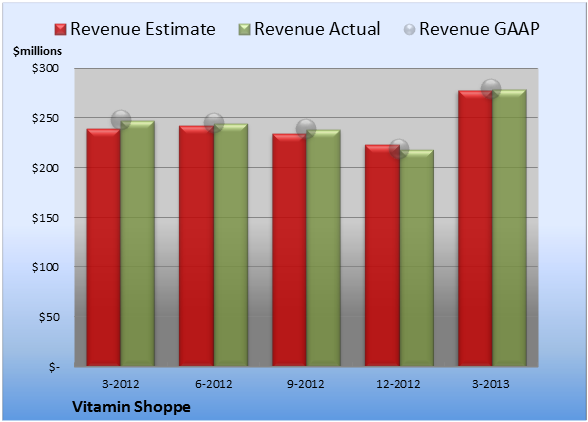Screen dimensions: 588x422
Task: Select the red estimate bar for 6-2012
Action: click(x=196, y=246)
